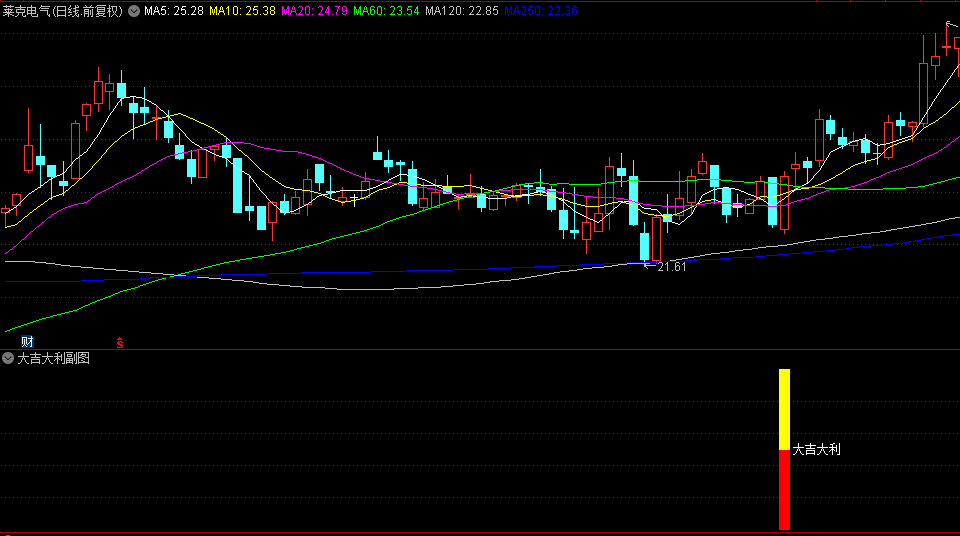Click the 21.61 low price annotation
Viewport: 960px width, 536px height.
tap(672, 267)
